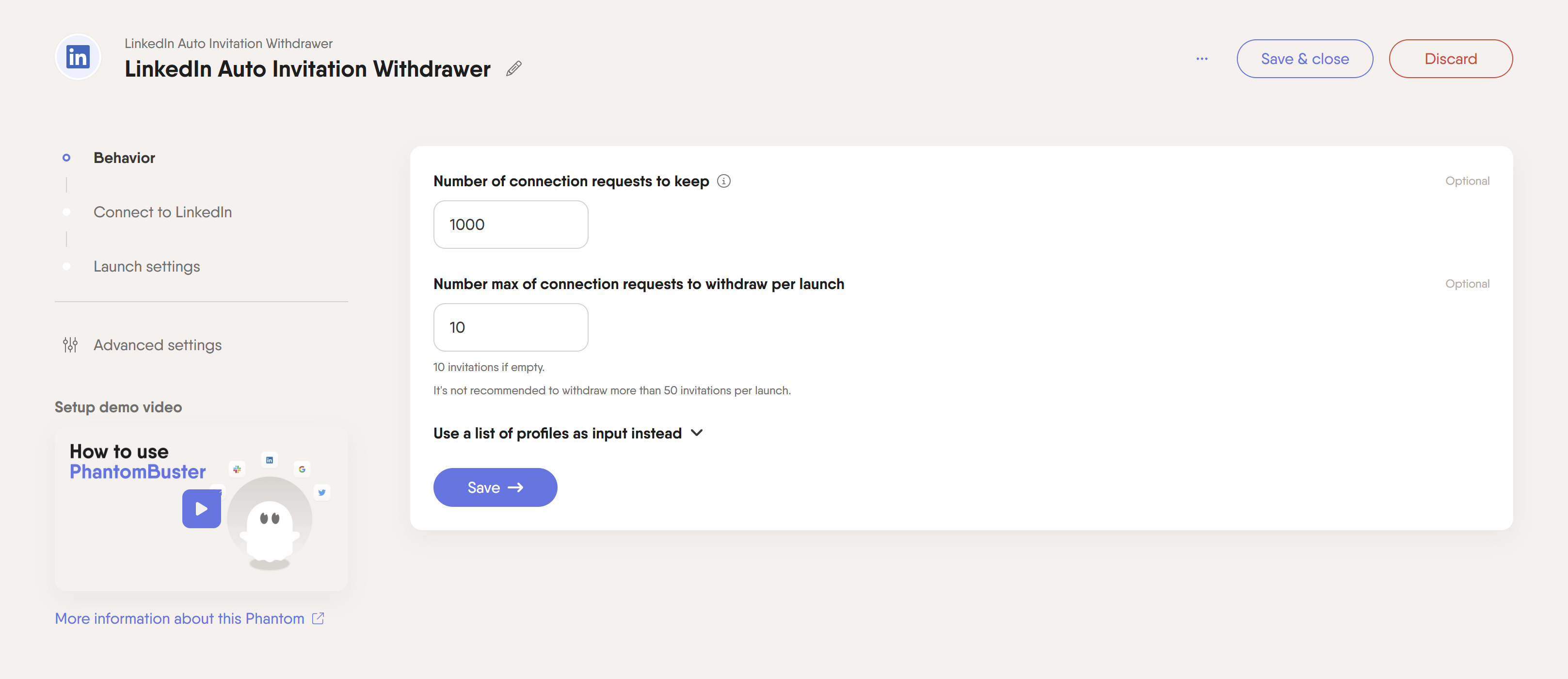Click the info icon beside connection requests to keep
The image size is (1568, 679).
(x=723, y=181)
